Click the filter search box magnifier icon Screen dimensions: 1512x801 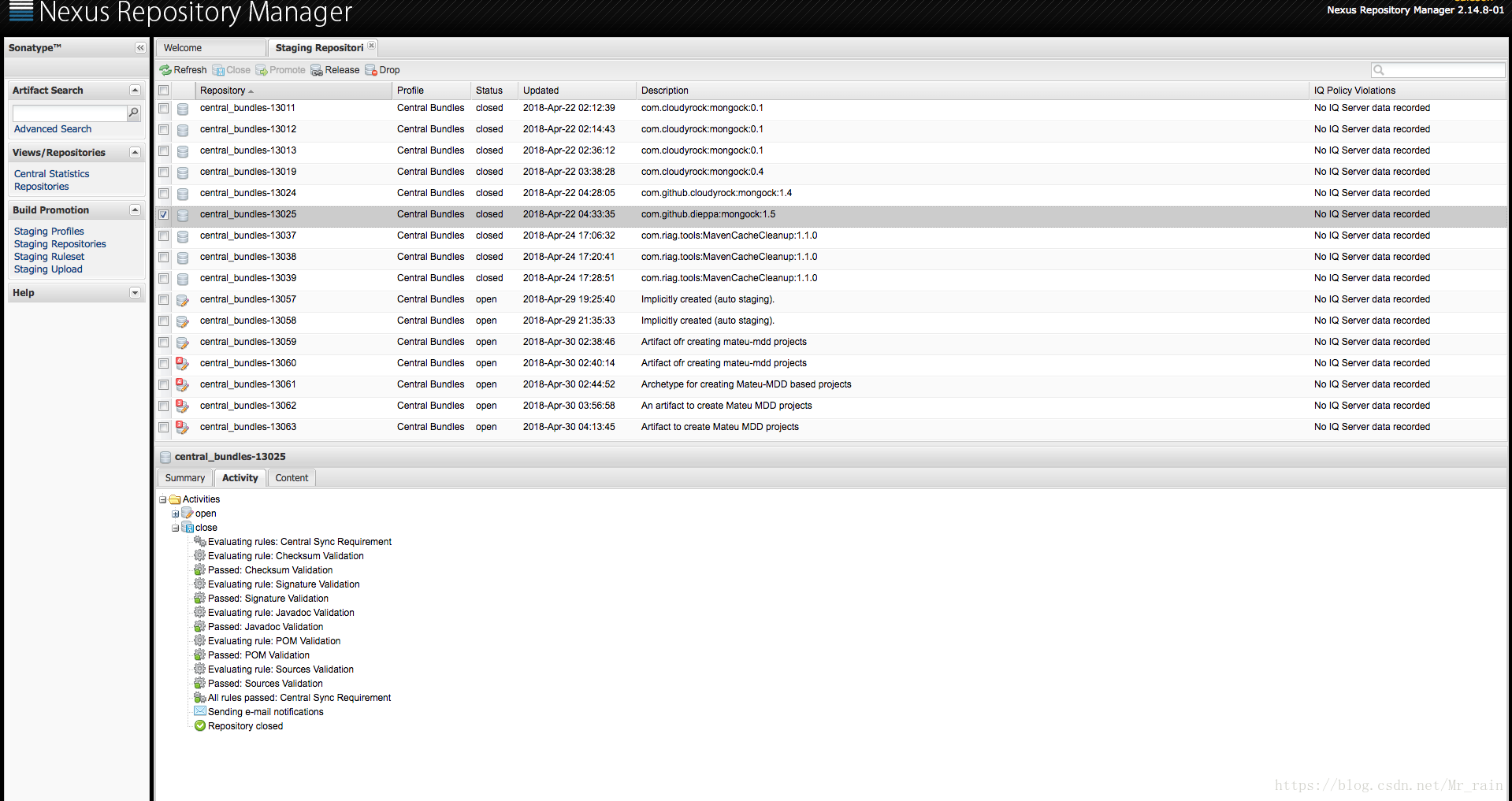[1379, 70]
